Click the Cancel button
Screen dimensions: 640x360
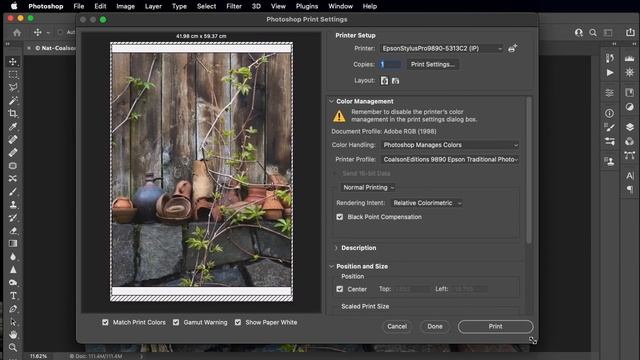pyautogui.click(x=397, y=327)
